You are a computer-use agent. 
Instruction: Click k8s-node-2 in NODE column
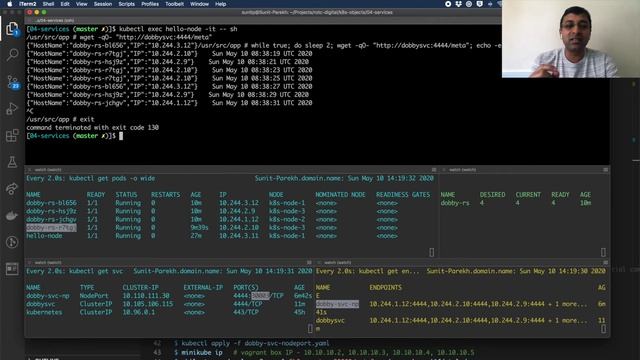point(287,219)
